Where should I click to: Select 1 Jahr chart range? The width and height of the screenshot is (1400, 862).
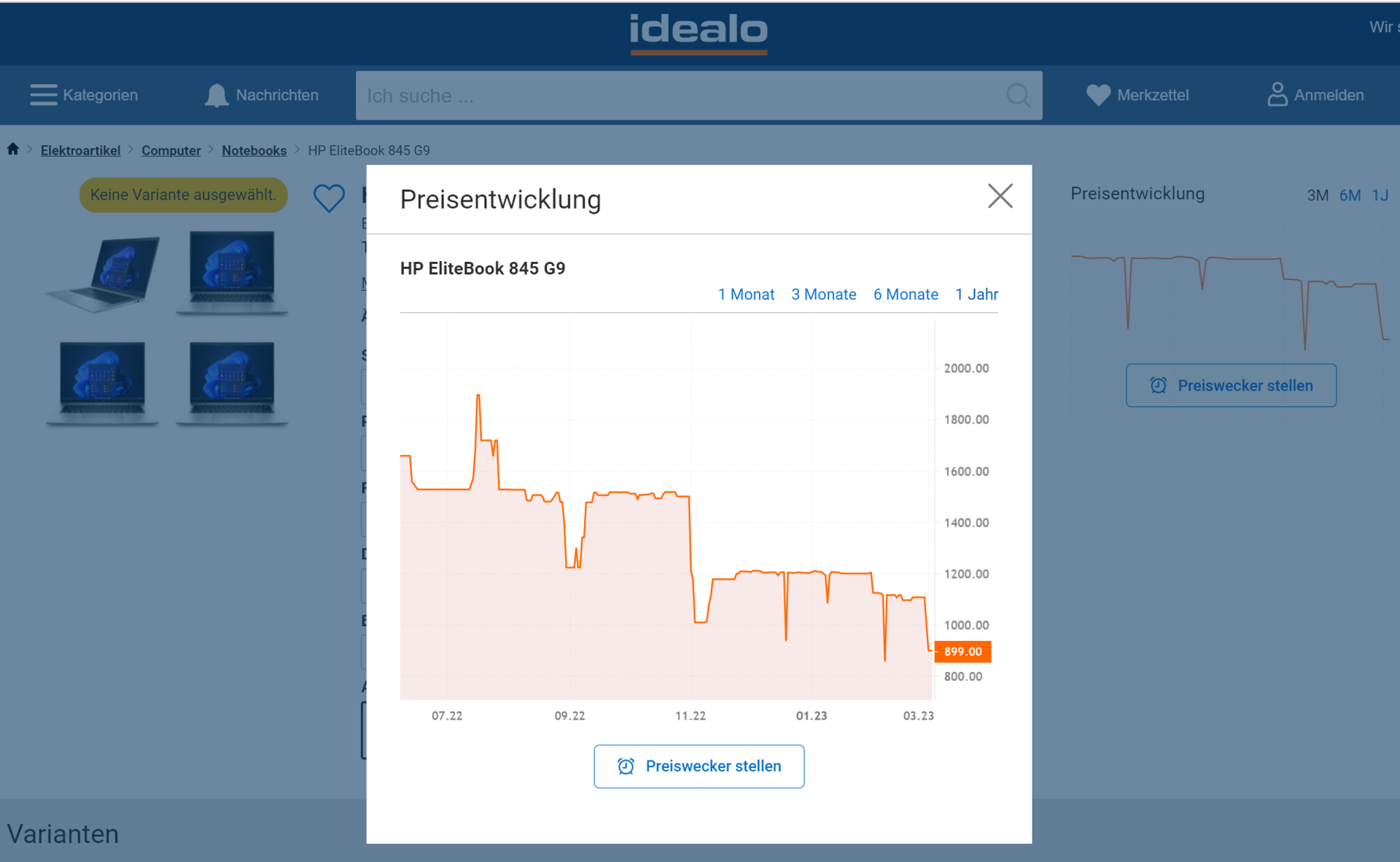(976, 295)
